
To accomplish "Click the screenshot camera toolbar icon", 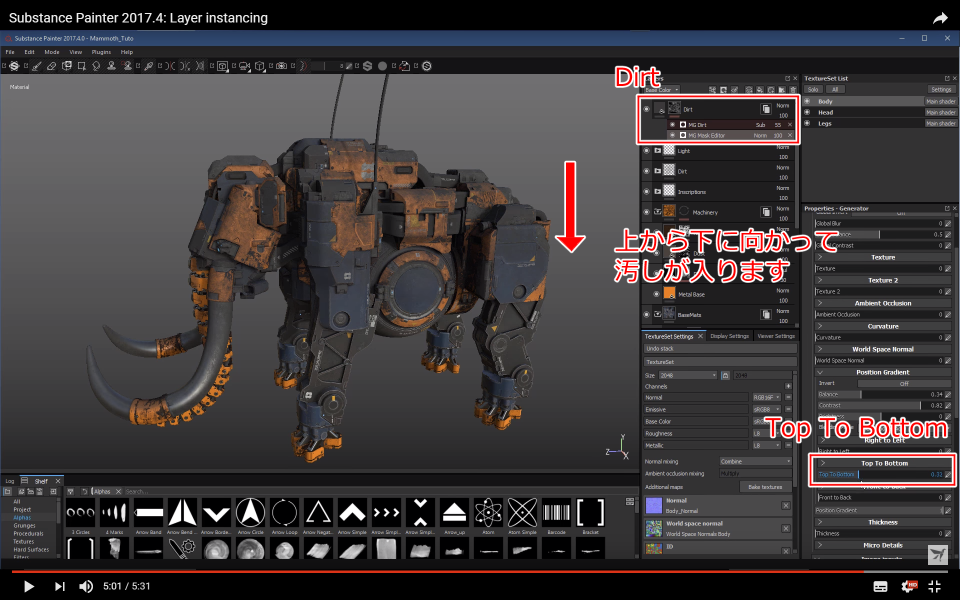I will (282, 66).
